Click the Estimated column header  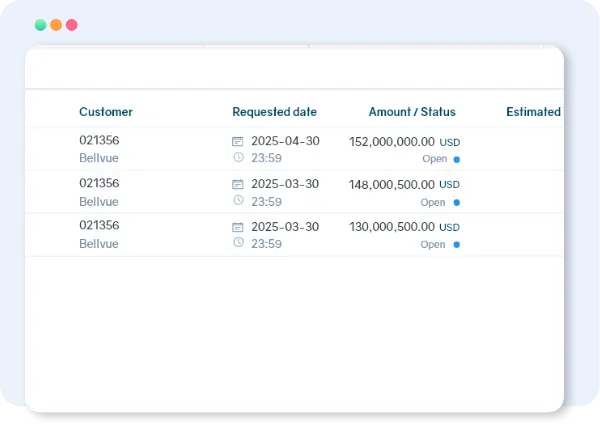coord(533,112)
